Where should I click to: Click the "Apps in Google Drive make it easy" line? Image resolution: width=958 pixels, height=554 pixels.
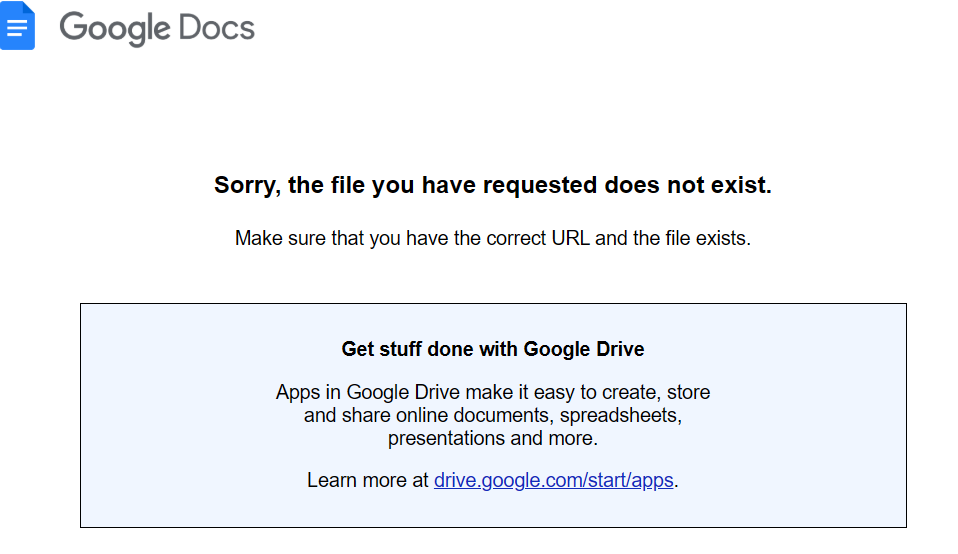tap(493, 392)
